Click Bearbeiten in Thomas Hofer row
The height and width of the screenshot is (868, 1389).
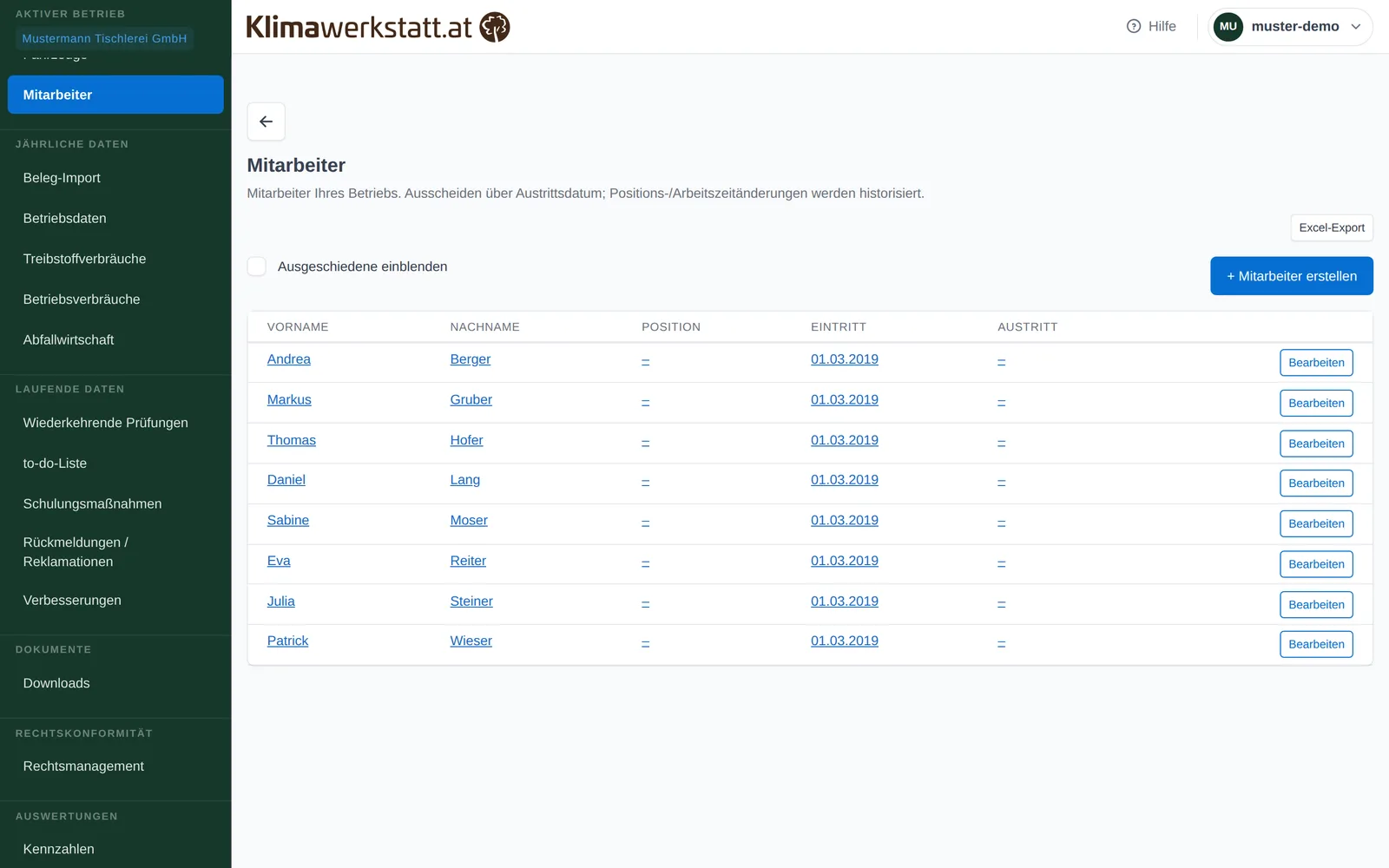coord(1316,444)
